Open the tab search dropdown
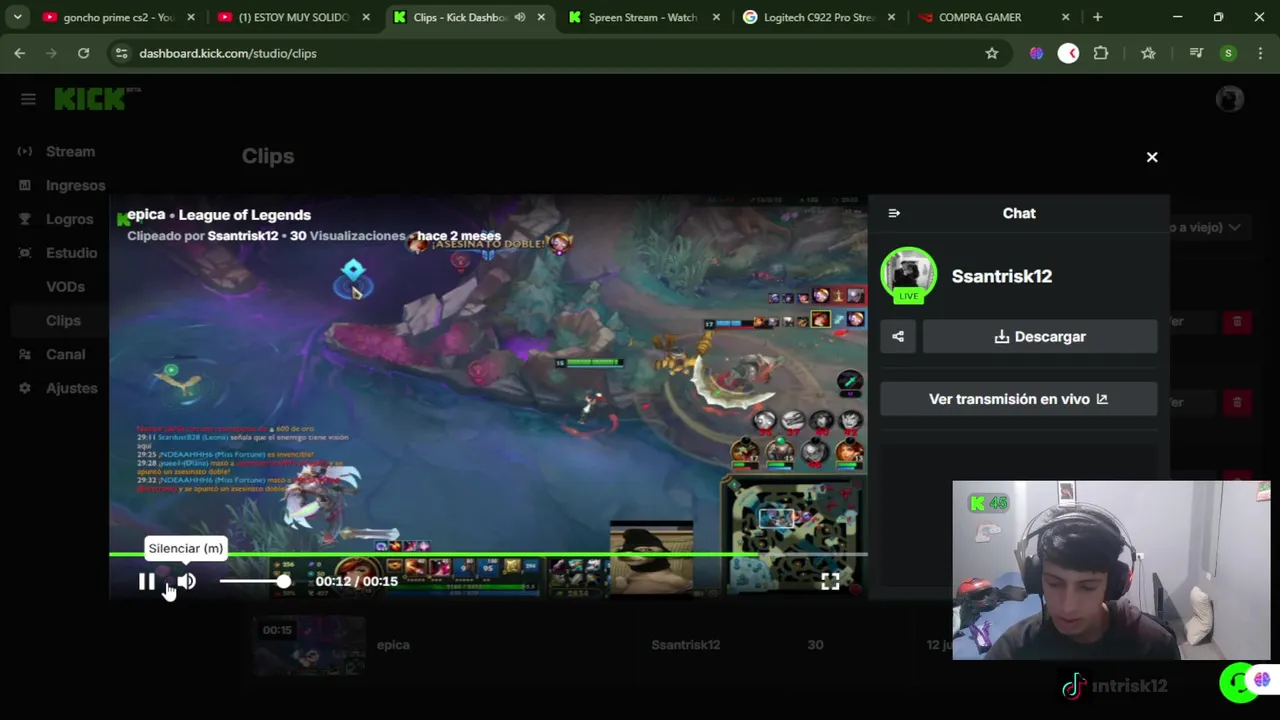 click(x=17, y=17)
